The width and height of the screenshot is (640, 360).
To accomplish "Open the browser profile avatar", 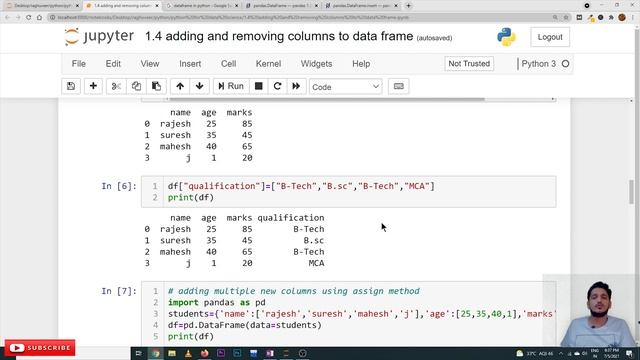I will point(622,18).
